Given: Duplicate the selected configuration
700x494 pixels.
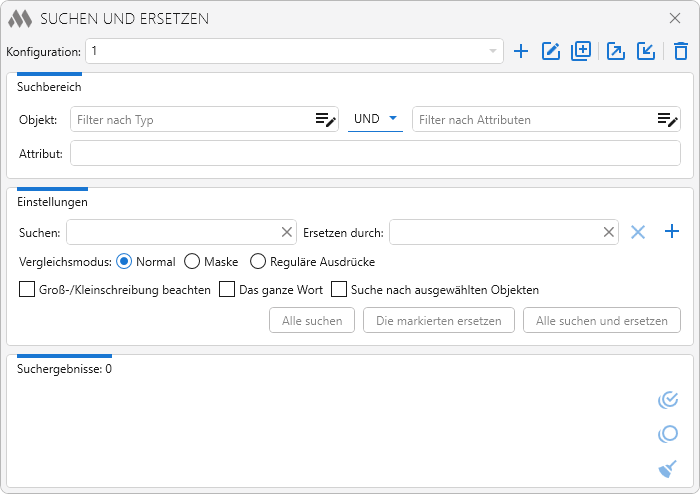Looking at the screenshot, I should (x=581, y=52).
